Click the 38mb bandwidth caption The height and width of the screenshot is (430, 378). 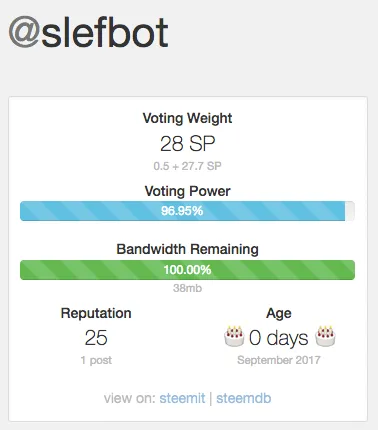187,288
